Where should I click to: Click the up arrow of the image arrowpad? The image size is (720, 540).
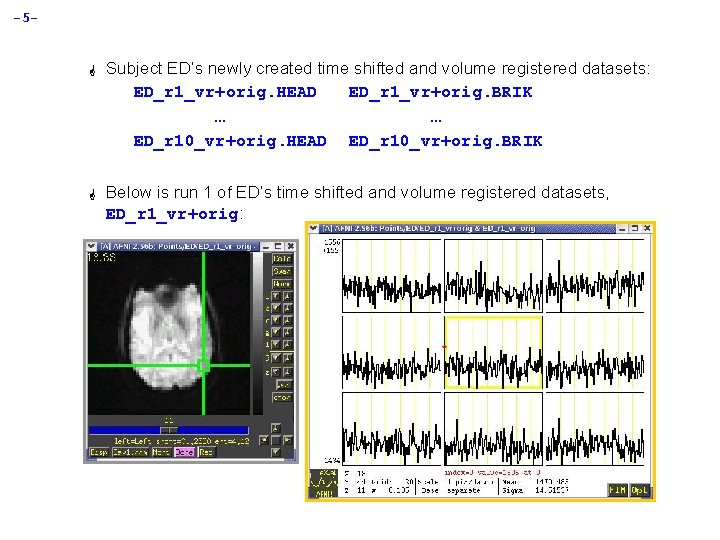pyautogui.click(x=276, y=428)
